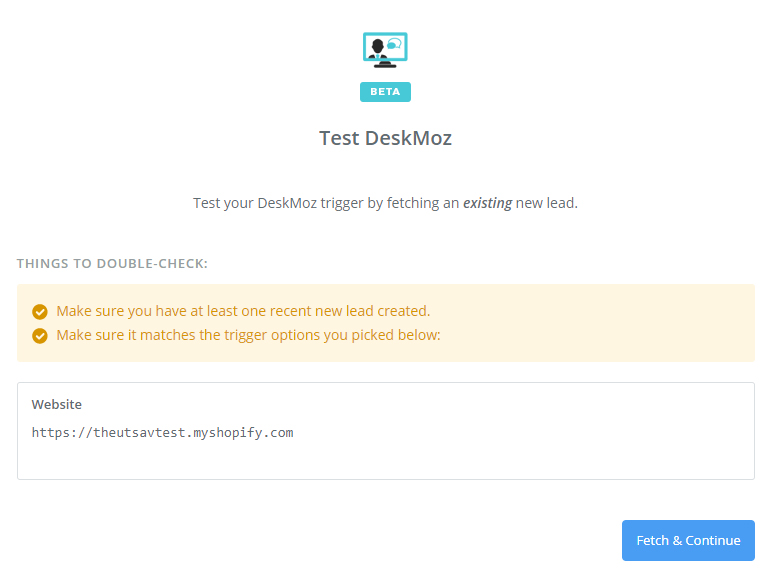Click the monitor stand of DeskMoz logo

(x=385, y=64)
